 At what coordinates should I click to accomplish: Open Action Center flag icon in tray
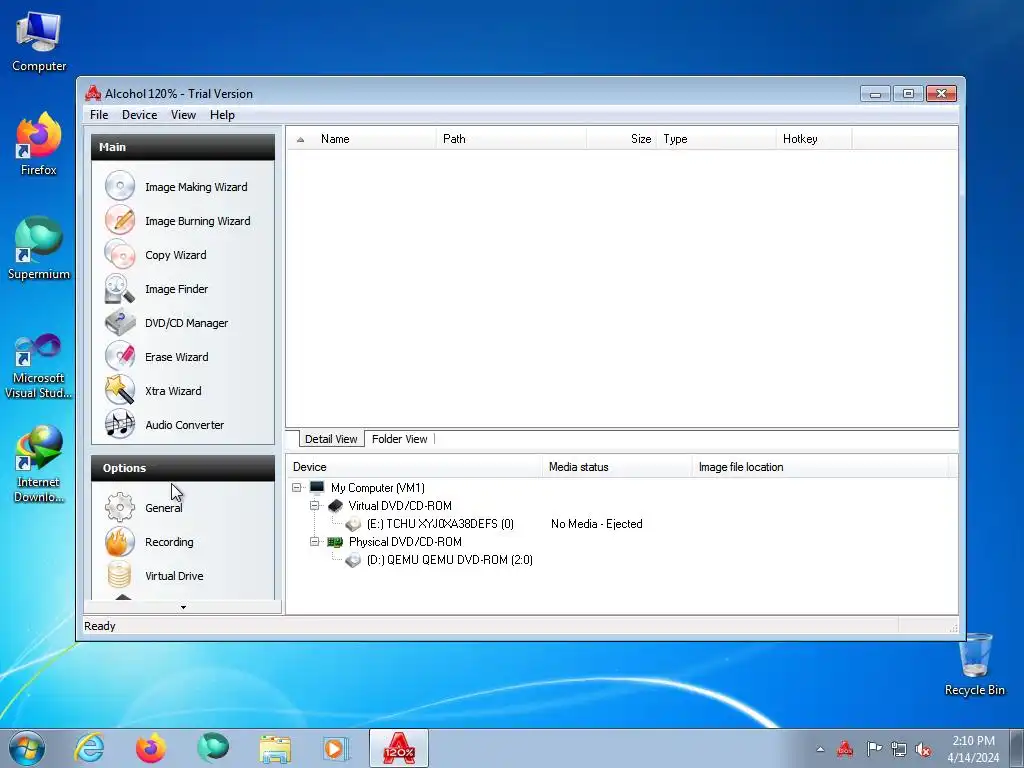(x=874, y=749)
